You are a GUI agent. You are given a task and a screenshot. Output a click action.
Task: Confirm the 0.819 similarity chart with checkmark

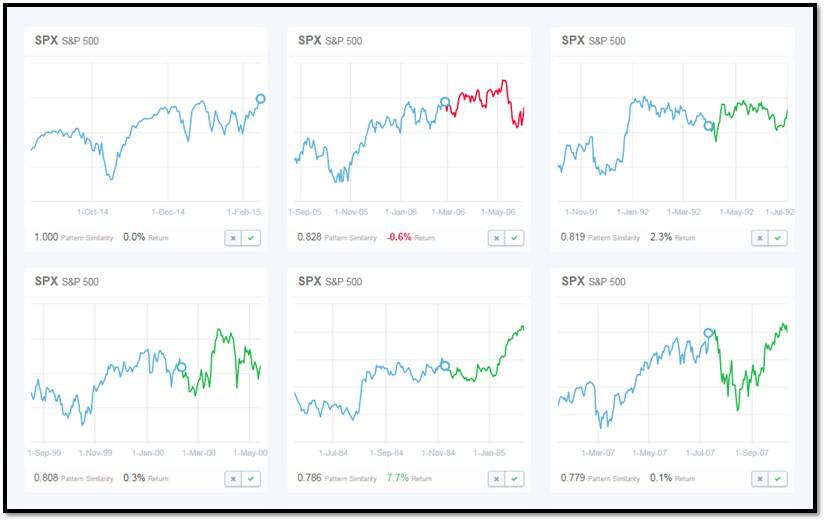pyautogui.click(x=778, y=238)
